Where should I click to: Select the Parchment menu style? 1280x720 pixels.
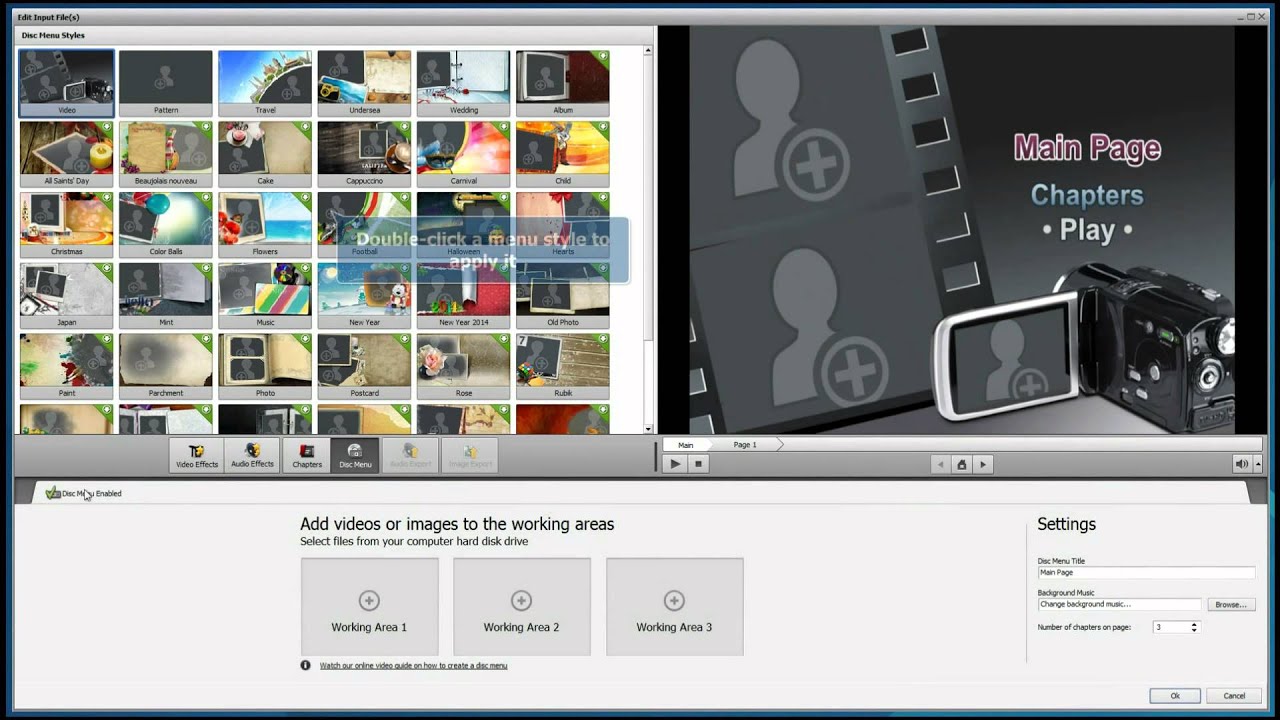(x=166, y=367)
